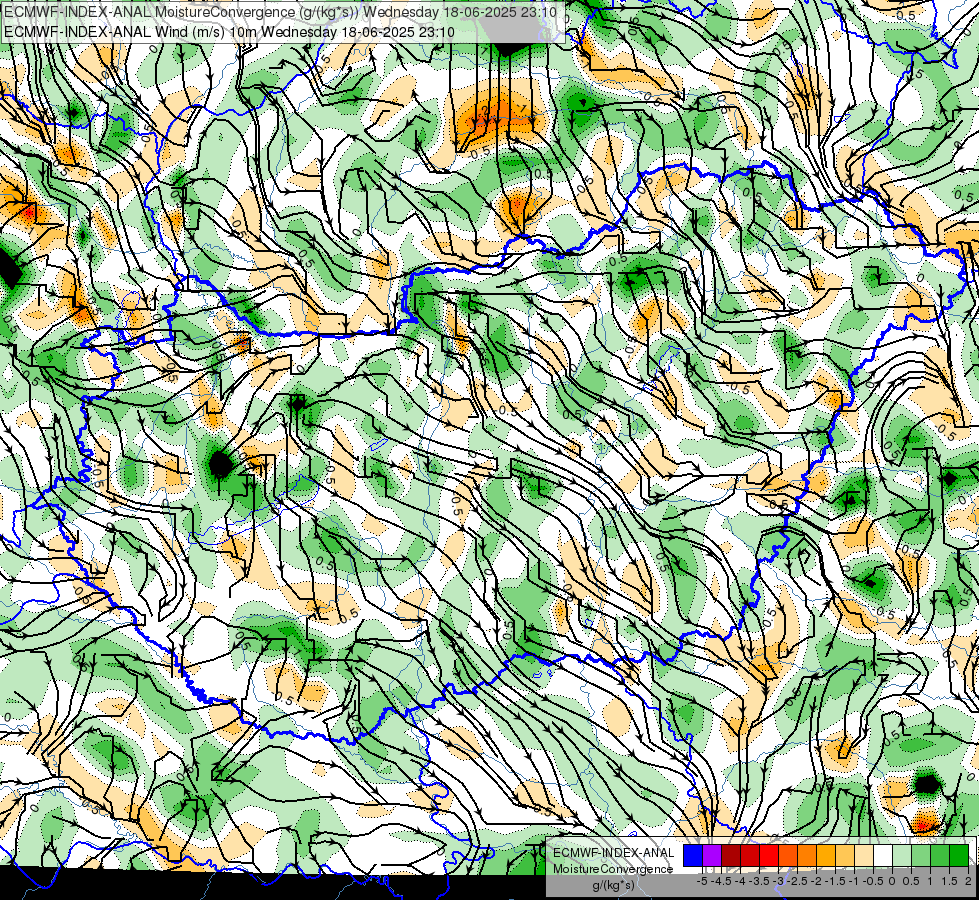
Task: Click the -5 tick label on the legend
Action: pos(702,881)
